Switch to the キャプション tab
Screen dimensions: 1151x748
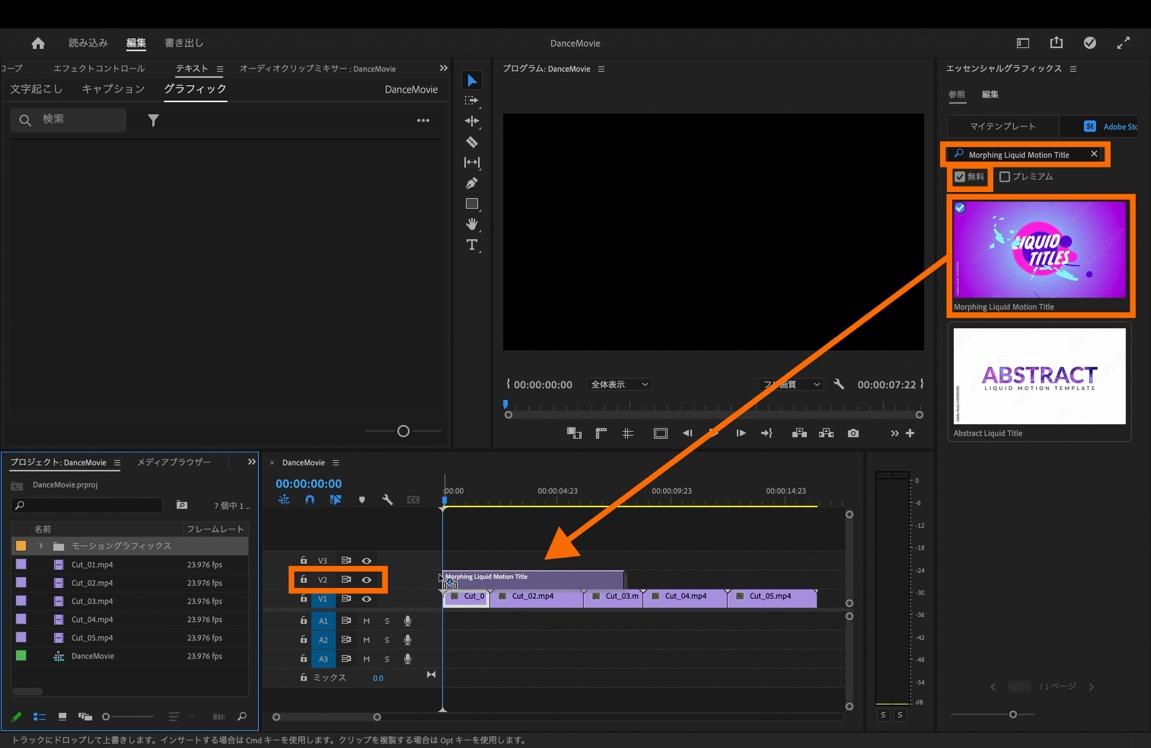(113, 89)
